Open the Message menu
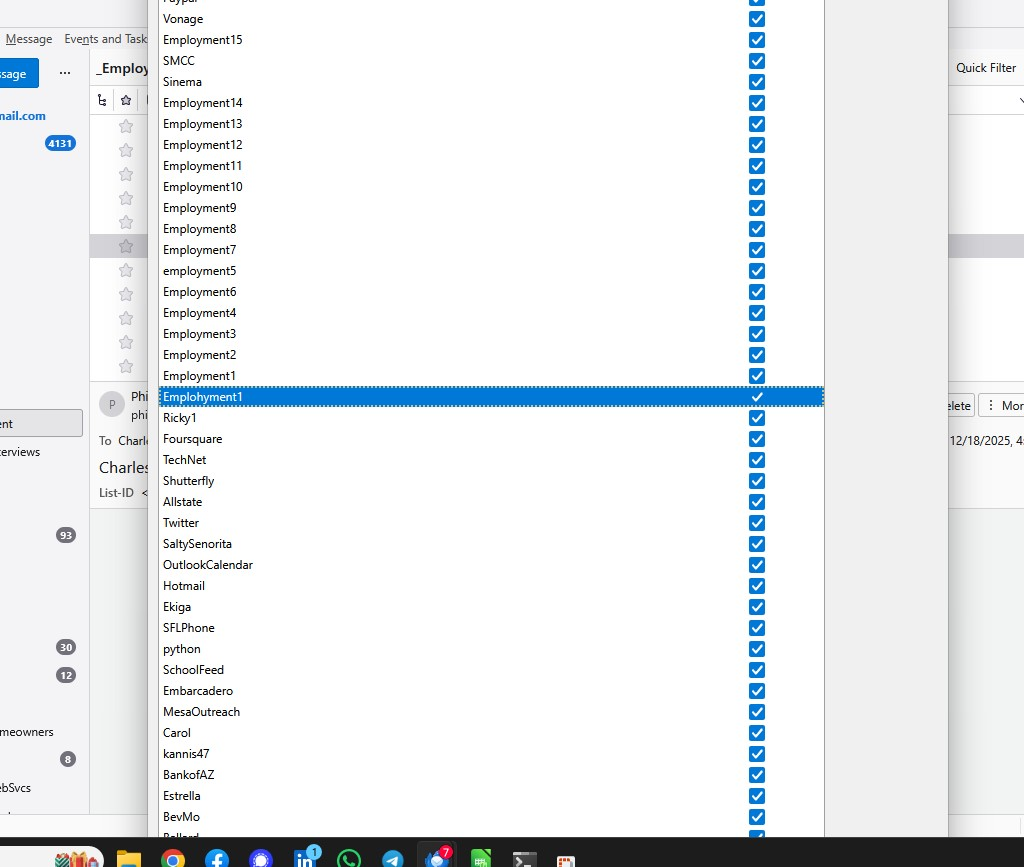This screenshot has width=1024, height=867. (29, 39)
